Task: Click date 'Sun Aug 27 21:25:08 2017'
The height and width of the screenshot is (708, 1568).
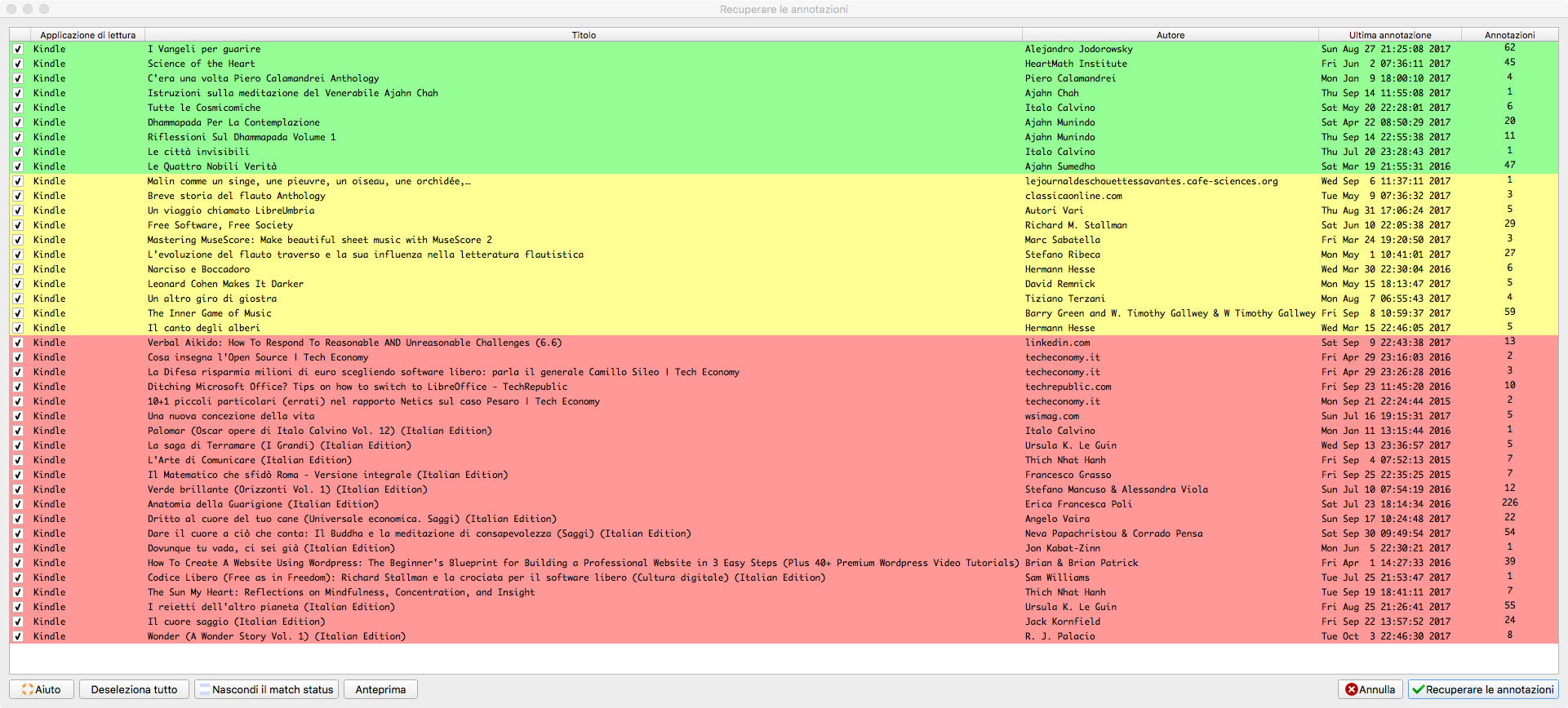Action: (x=1386, y=49)
